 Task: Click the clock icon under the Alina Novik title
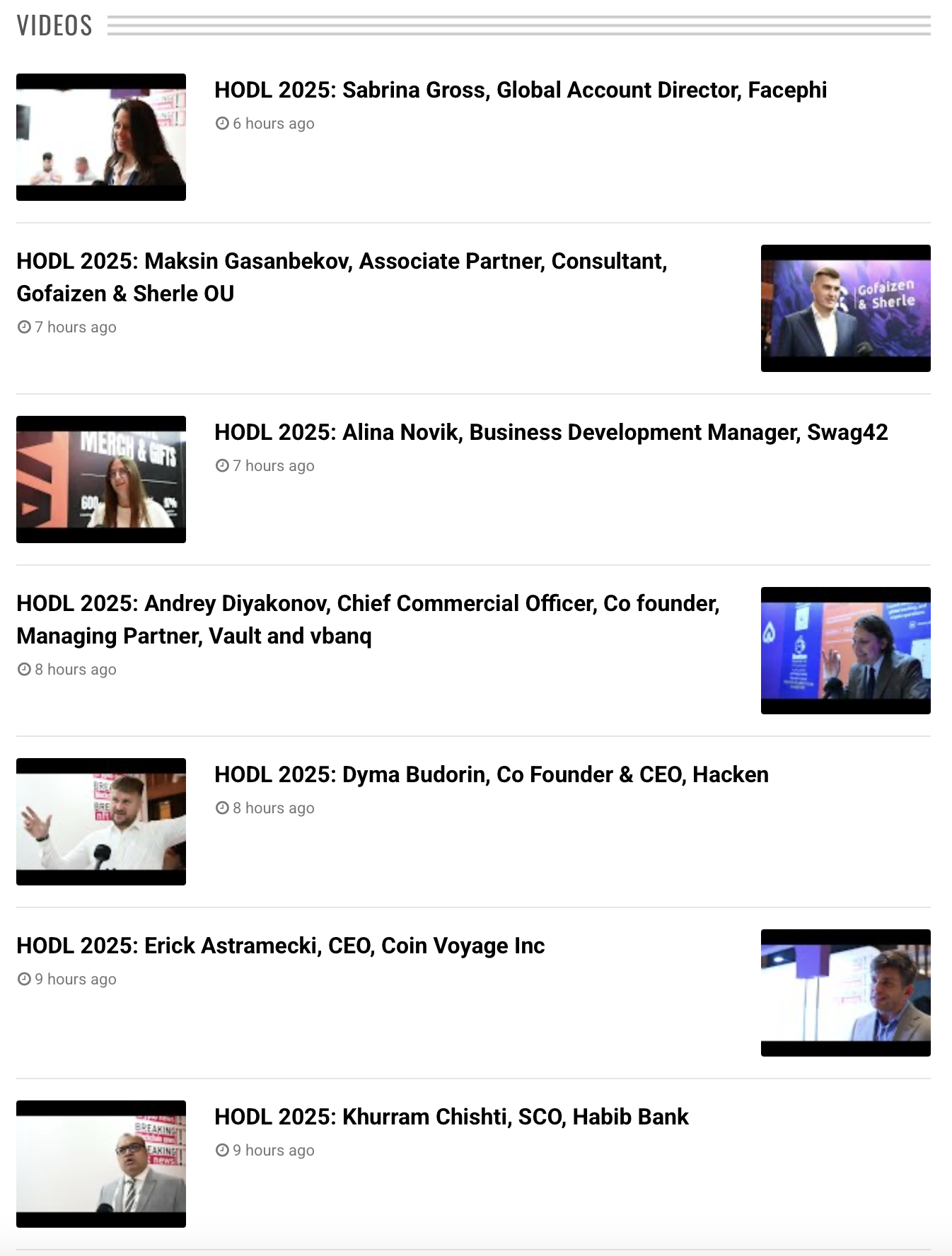click(x=222, y=465)
